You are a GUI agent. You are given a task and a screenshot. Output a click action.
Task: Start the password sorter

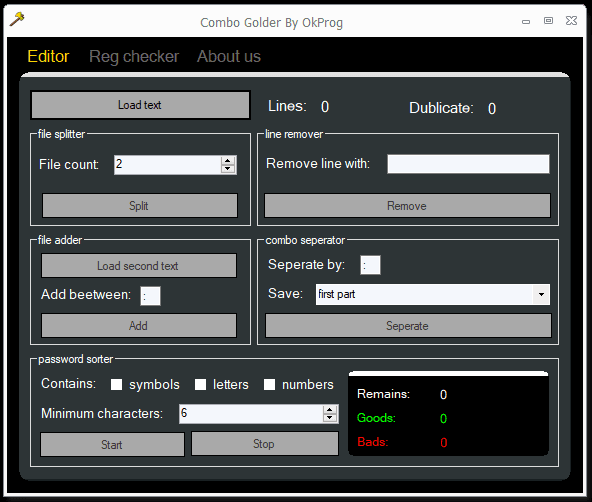click(112, 445)
